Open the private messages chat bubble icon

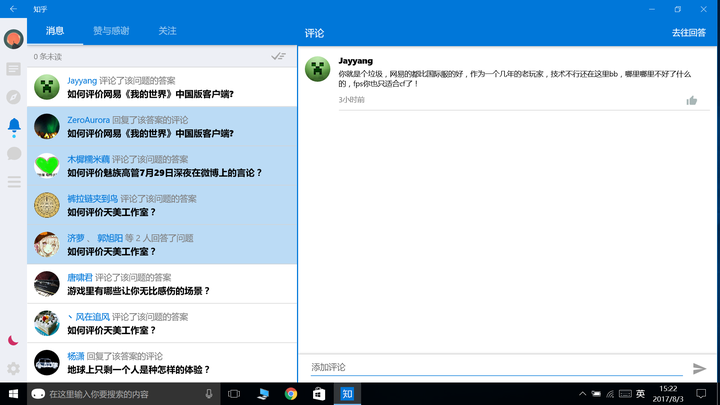(14, 153)
